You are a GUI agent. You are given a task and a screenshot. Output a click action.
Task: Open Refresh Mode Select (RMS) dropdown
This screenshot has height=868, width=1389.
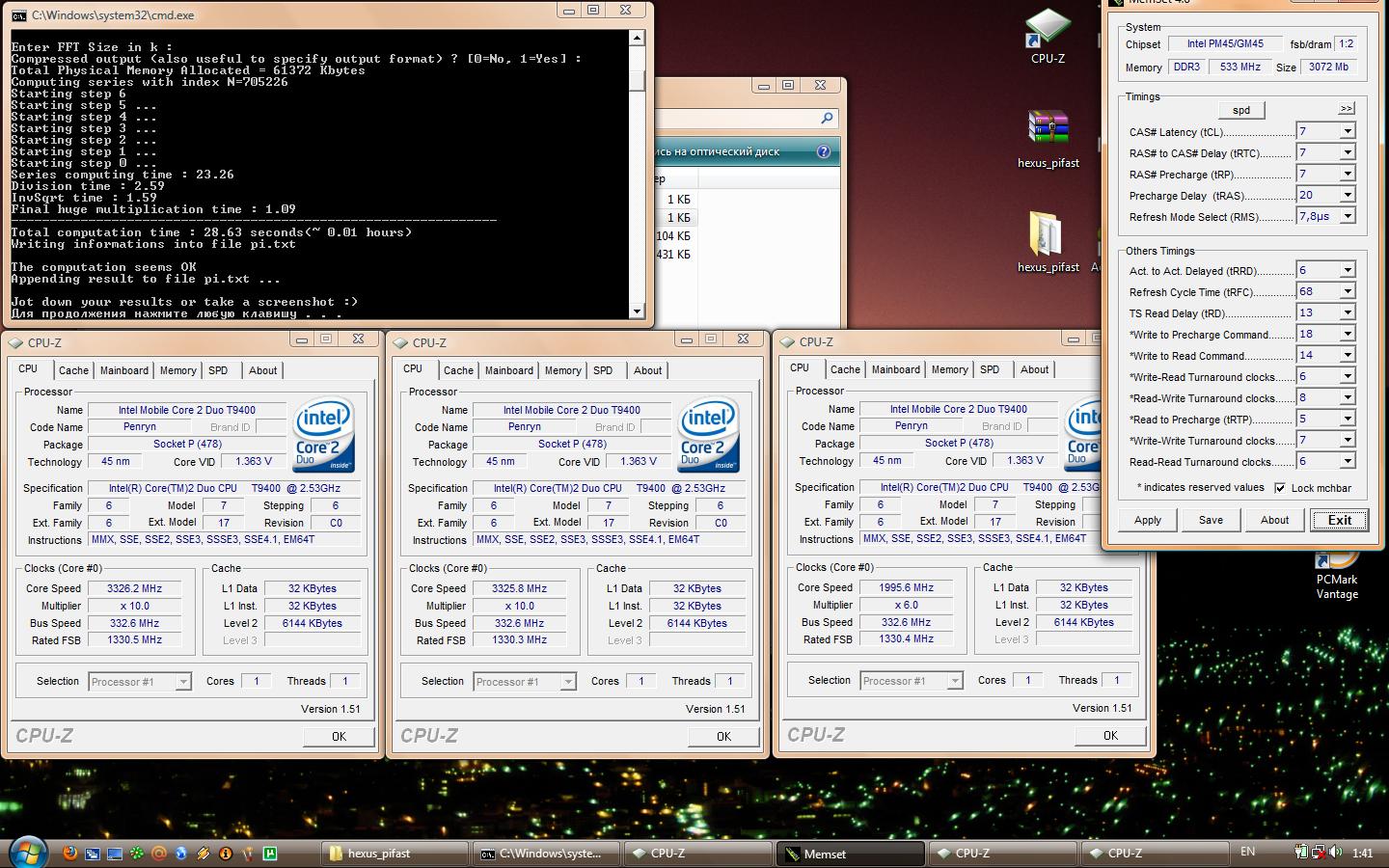1348,216
